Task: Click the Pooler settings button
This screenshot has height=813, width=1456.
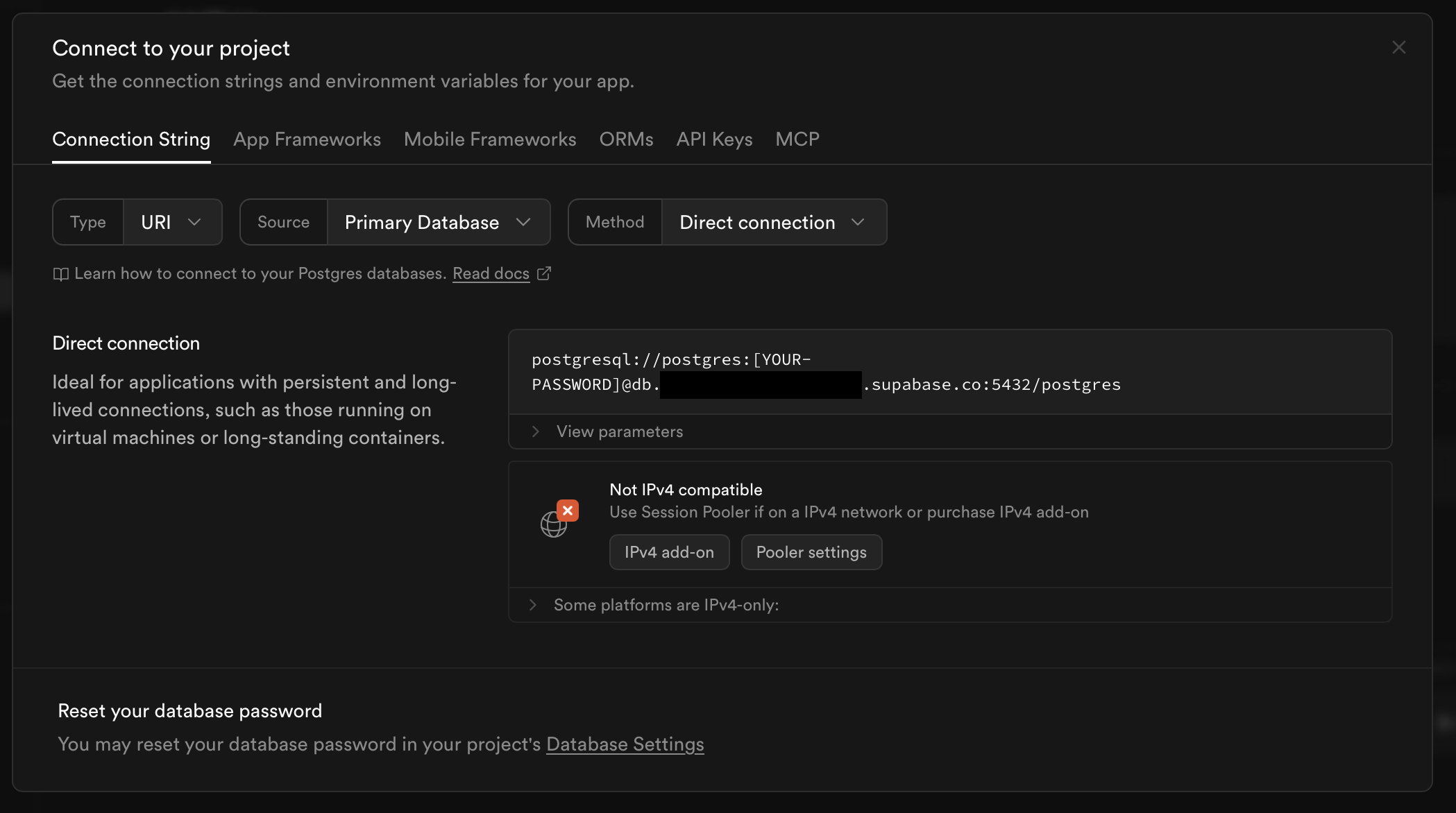Action: pos(811,552)
